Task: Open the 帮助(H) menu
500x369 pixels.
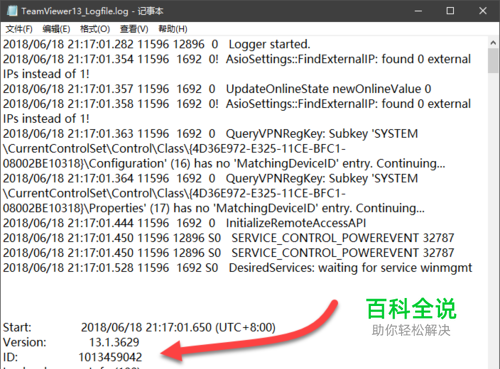Action: click(173, 29)
